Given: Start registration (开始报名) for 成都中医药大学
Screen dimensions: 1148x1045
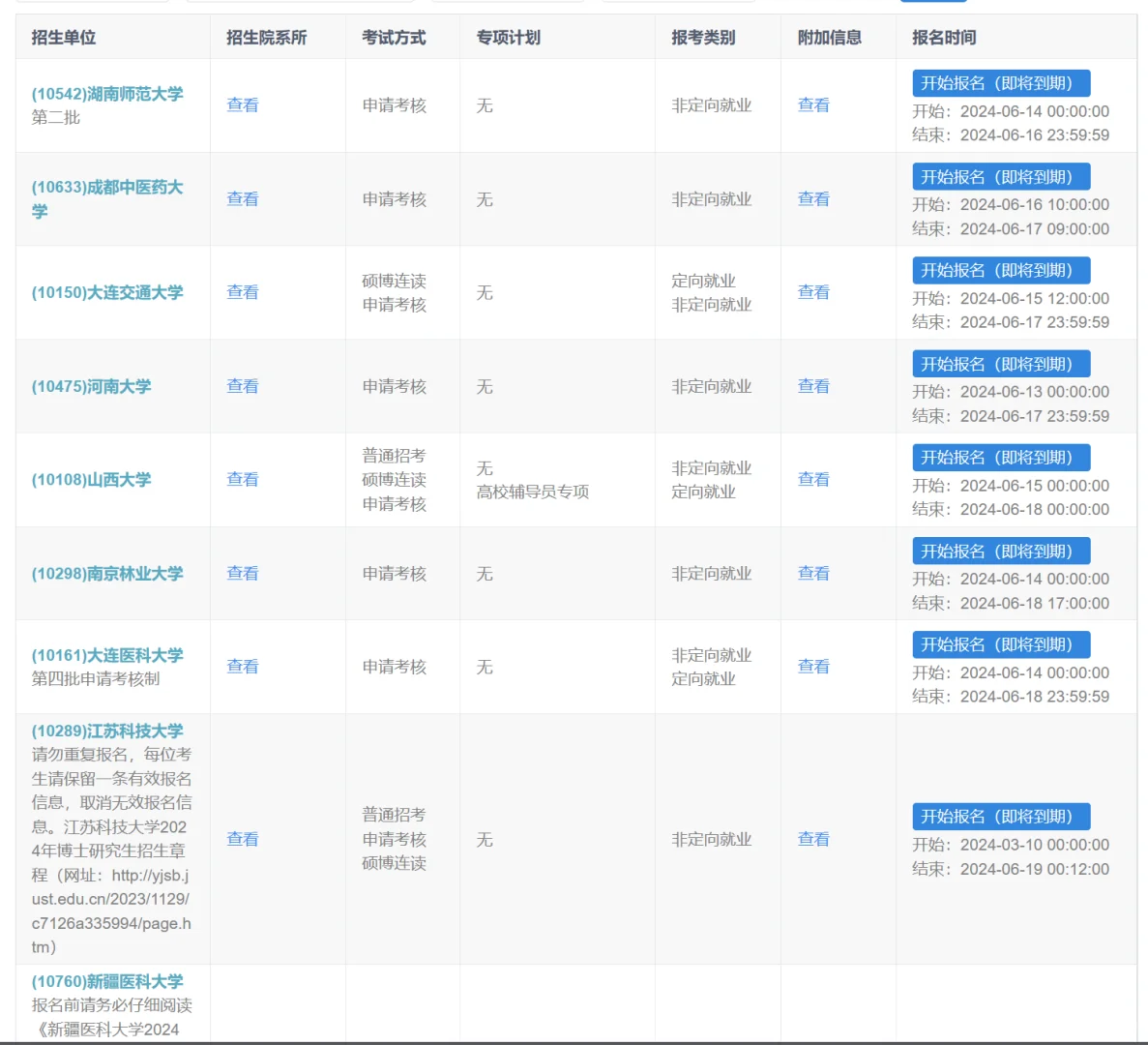Looking at the screenshot, I should point(1001,176).
